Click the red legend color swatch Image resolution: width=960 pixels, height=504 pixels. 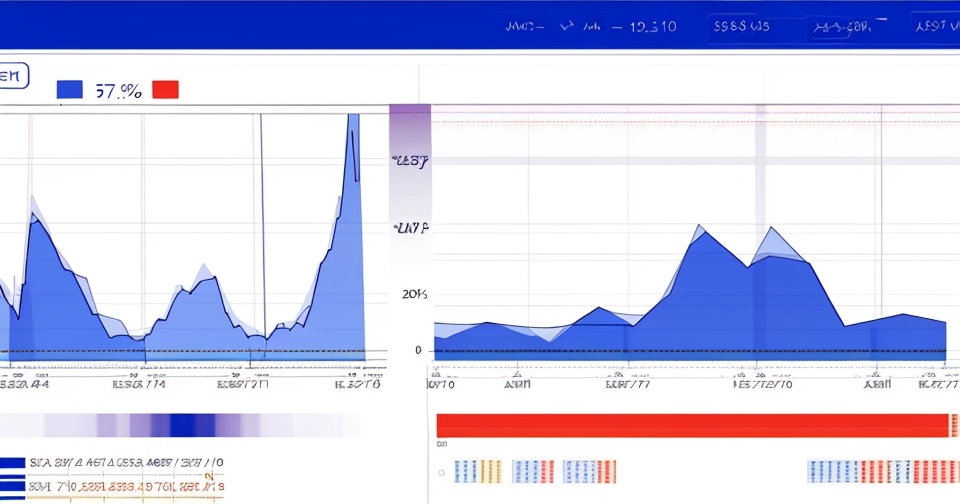(x=165, y=89)
